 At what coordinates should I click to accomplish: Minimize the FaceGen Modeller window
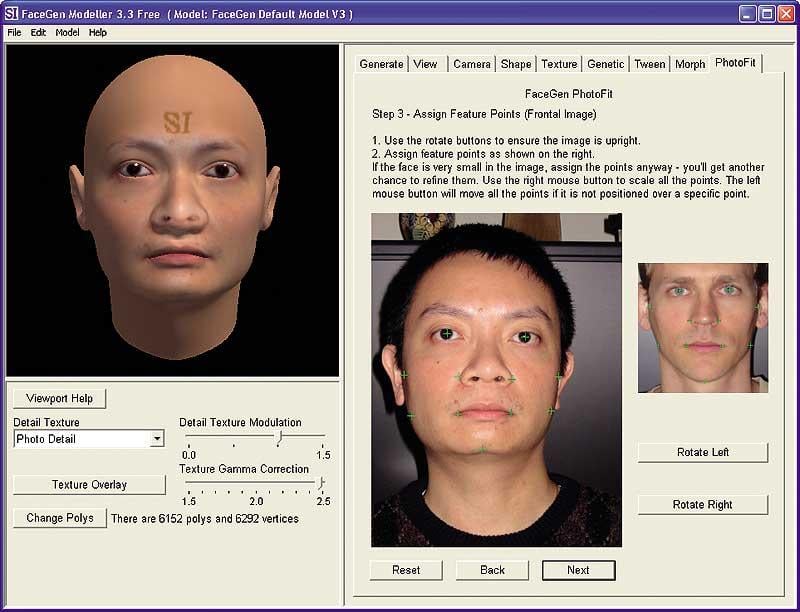click(x=748, y=14)
